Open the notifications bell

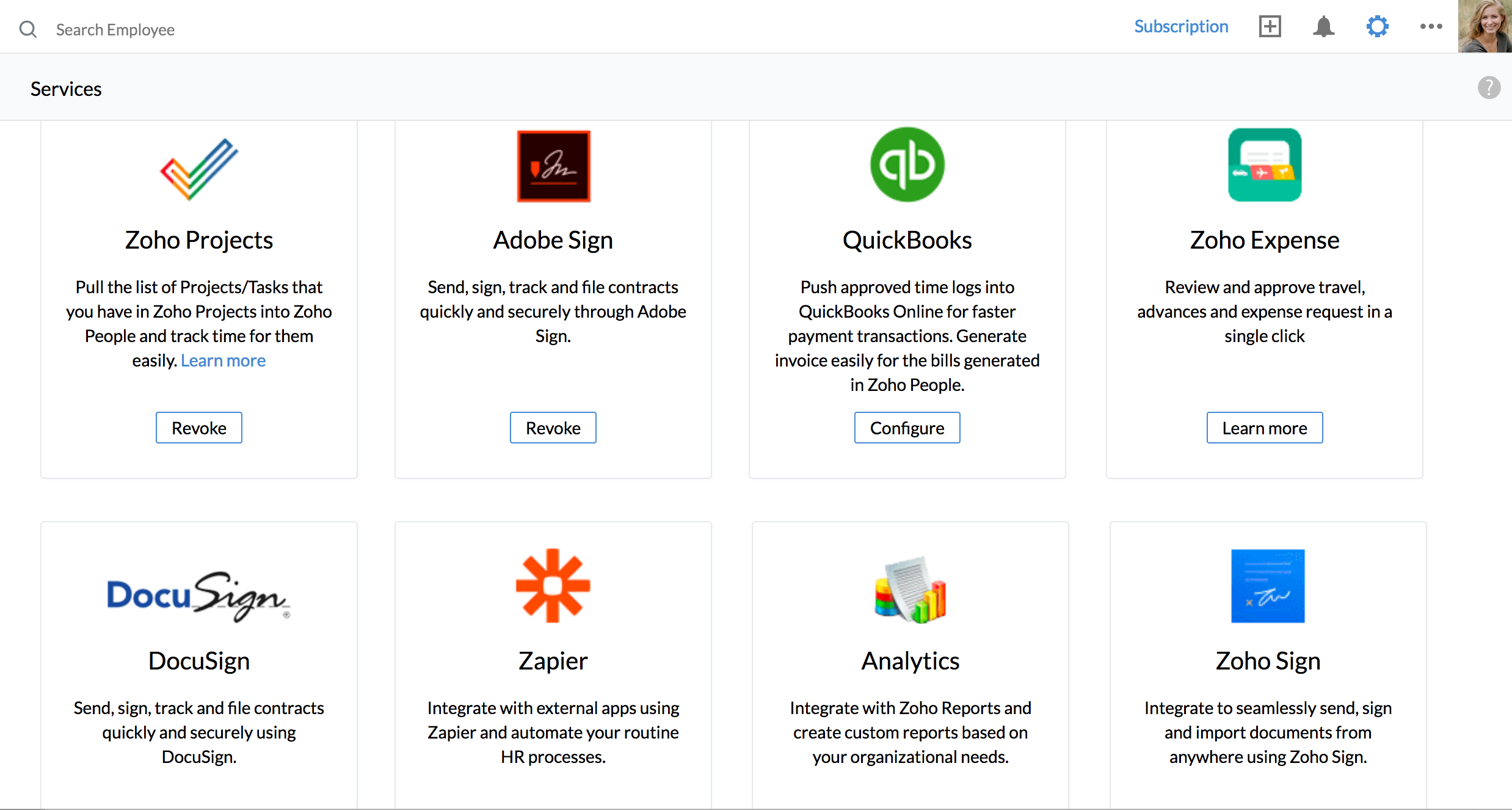tap(1323, 26)
